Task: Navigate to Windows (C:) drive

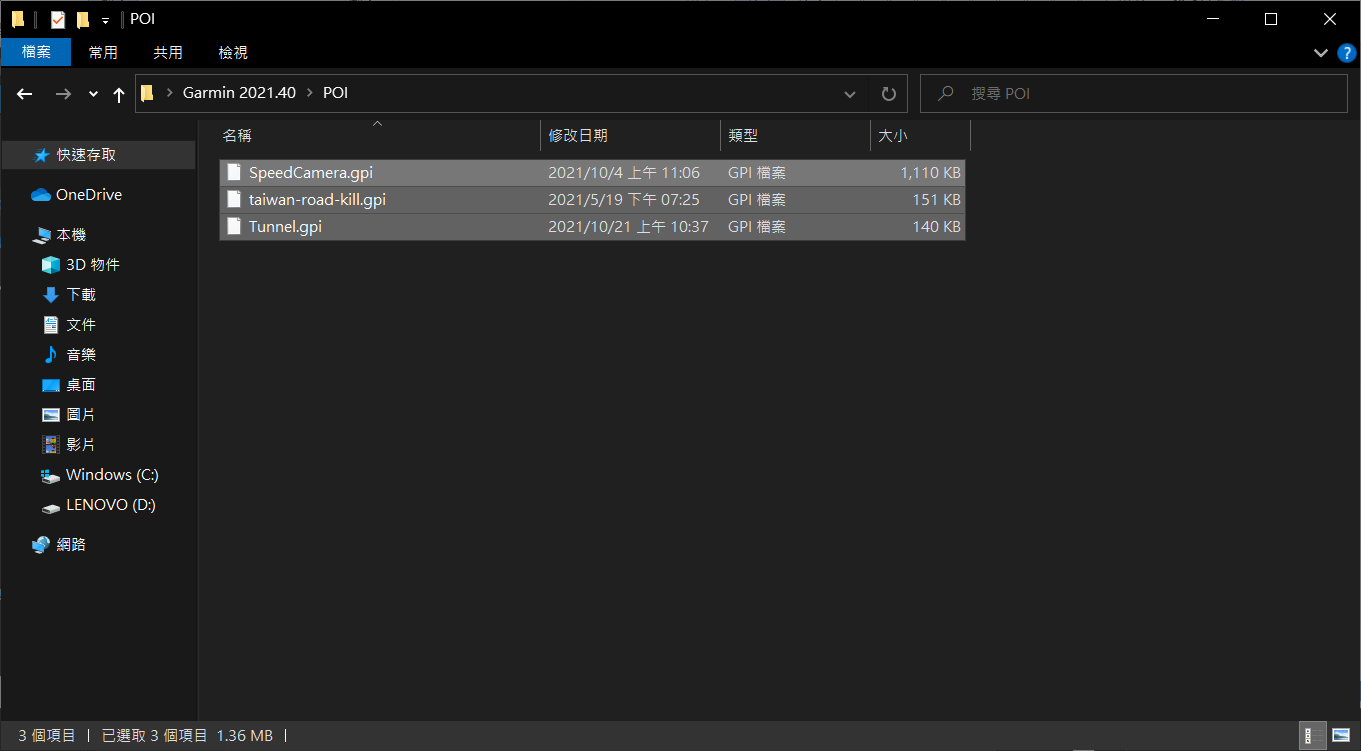Action: (x=112, y=474)
